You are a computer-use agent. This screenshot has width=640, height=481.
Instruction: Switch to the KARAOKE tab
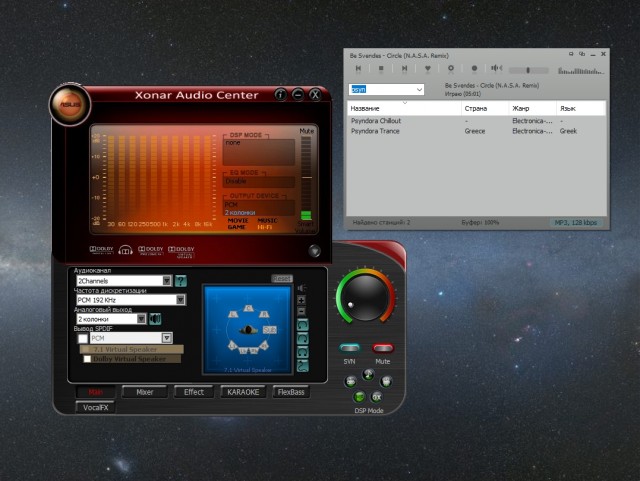[x=243, y=392]
